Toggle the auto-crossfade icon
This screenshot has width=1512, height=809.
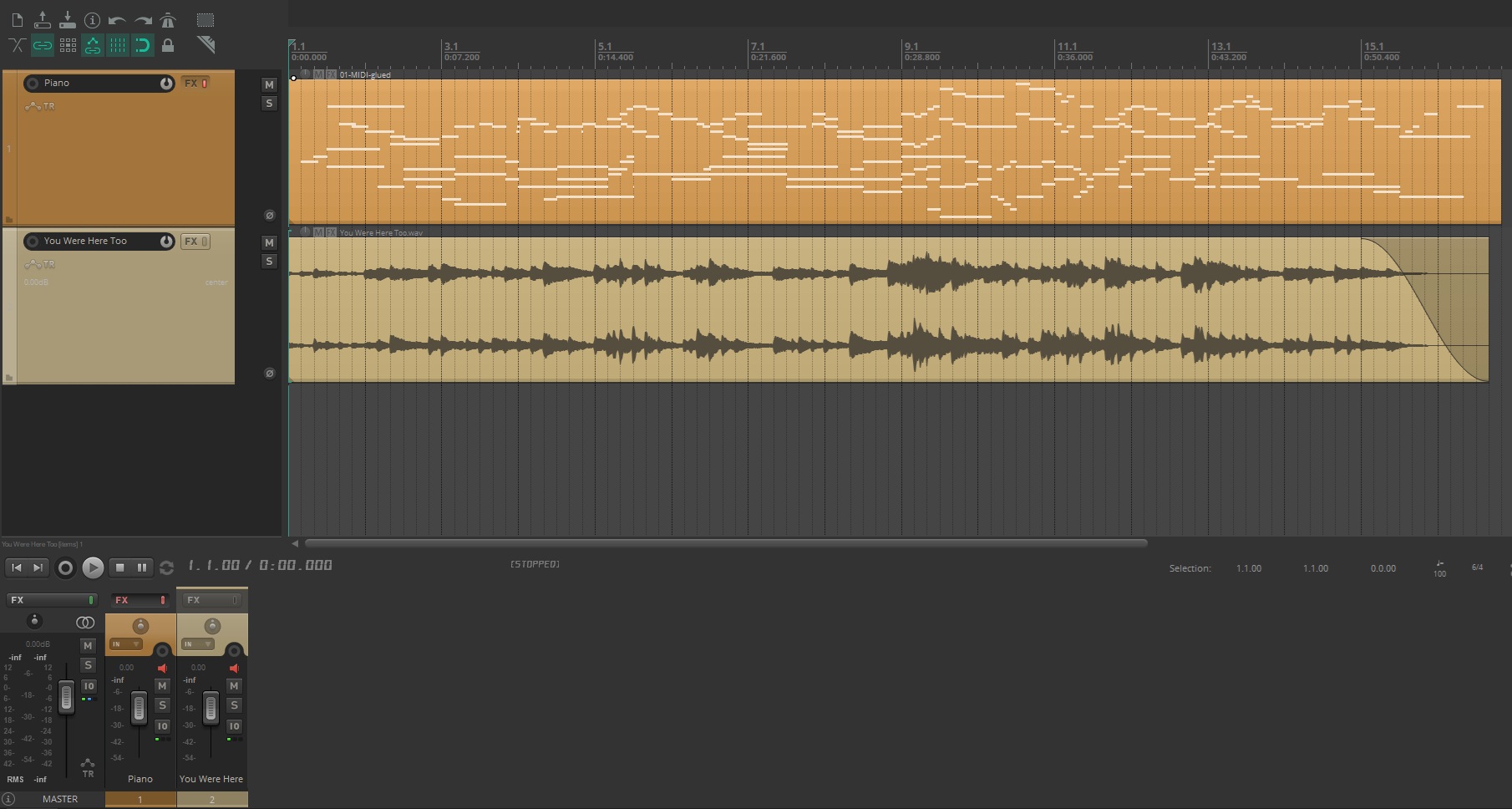pos(17,45)
